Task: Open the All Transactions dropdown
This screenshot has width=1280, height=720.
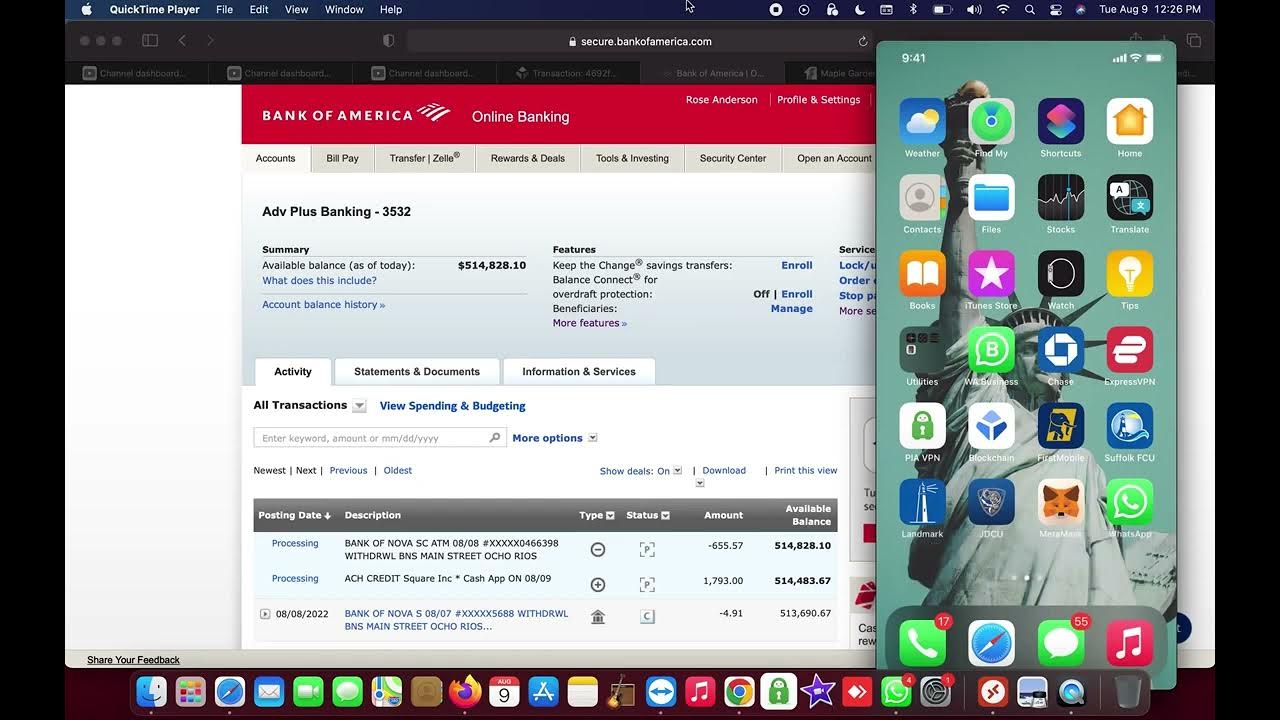Action: pyautogui.click(x=359, y=406)
